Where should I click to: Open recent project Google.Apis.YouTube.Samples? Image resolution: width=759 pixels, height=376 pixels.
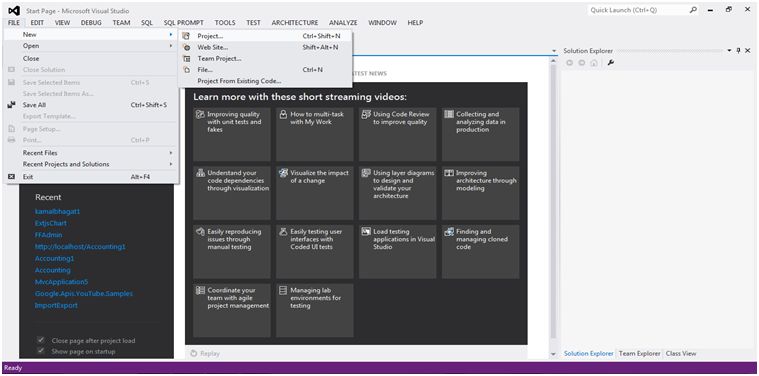pos(84,294)
